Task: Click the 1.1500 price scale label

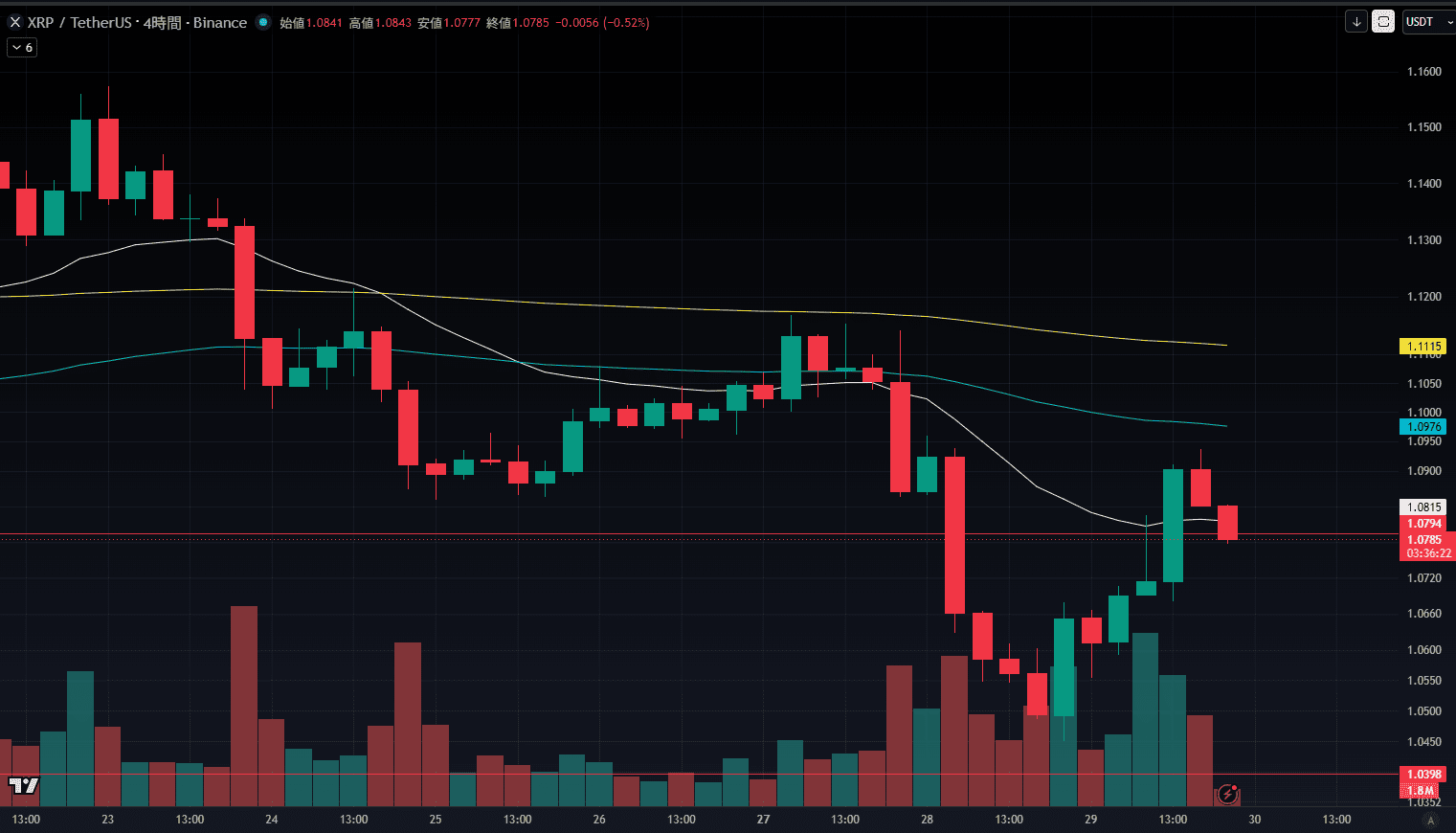Action: coord(1423,127)
